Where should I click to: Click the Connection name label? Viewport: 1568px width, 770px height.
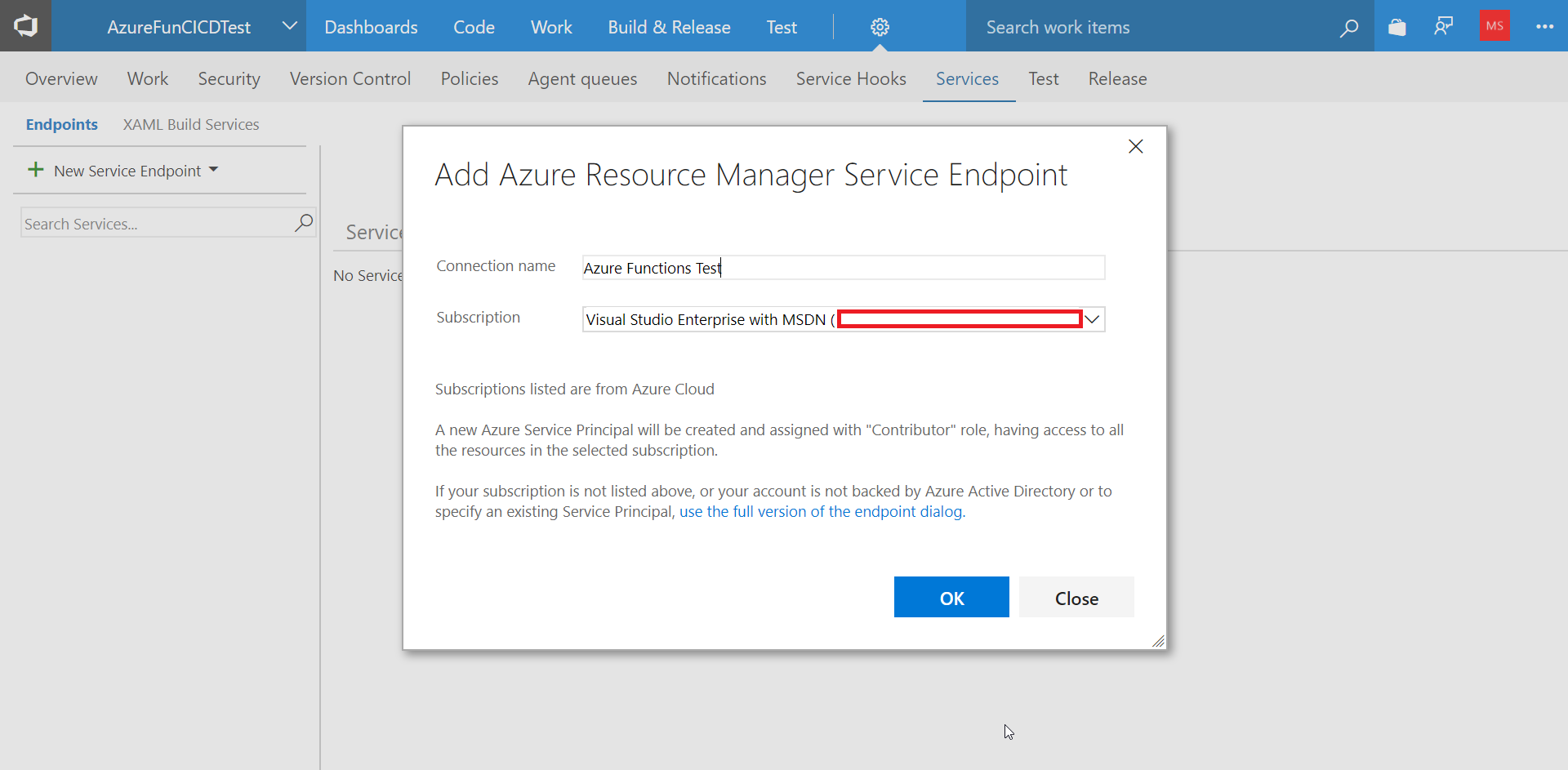click(496, 266)
